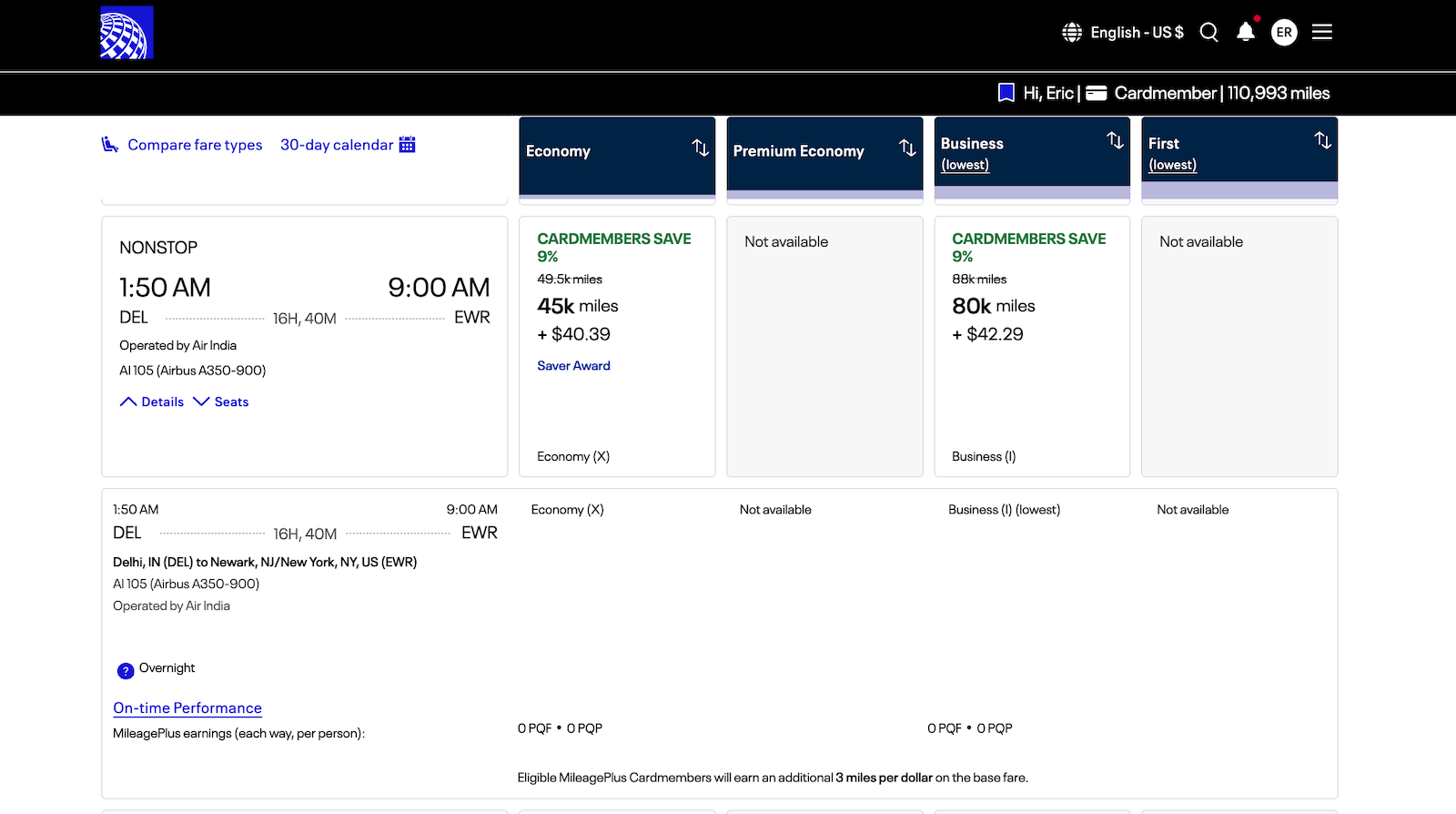Click the Operated by Air India text in flight card
The height and width of the screenshot is (814, 1456).
[x=177, y=346]
